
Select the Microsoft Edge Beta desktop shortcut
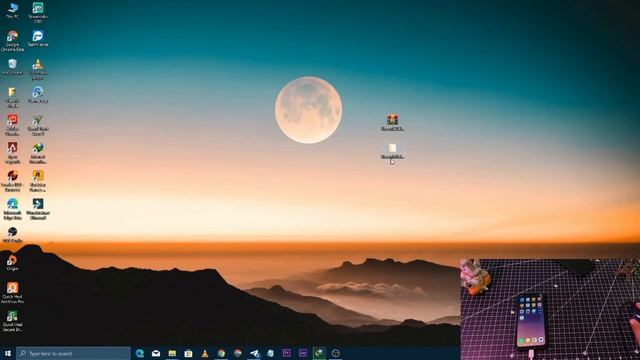(12, 209)
